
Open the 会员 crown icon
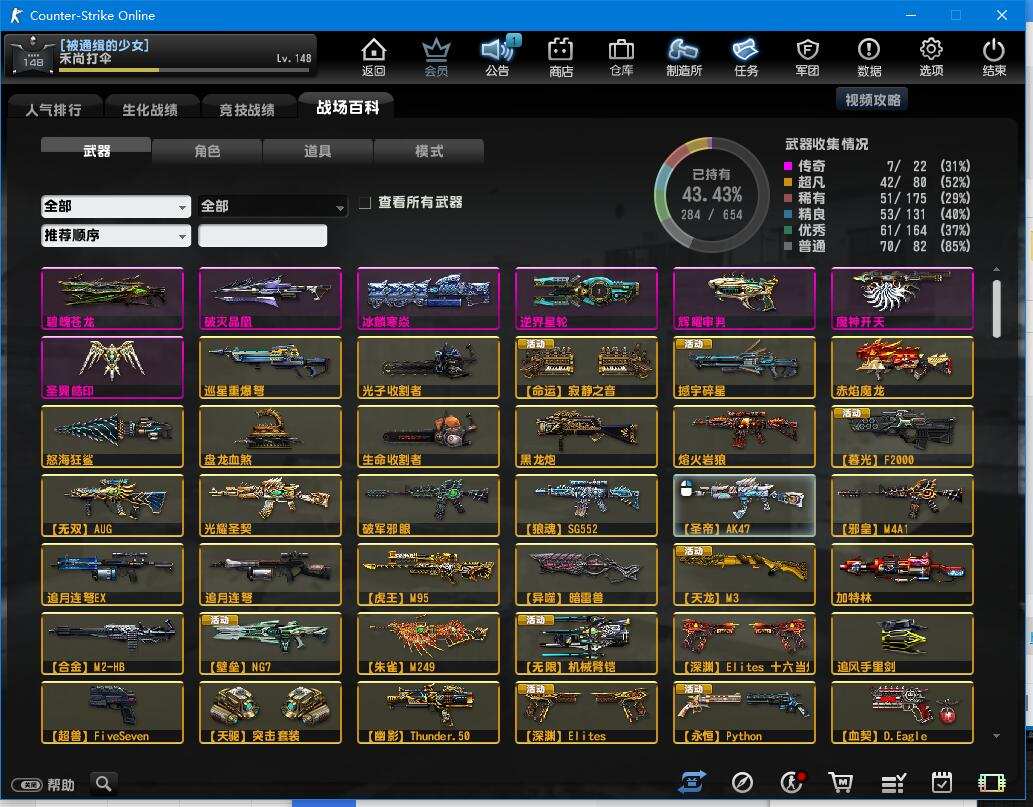tap(436, 57)
